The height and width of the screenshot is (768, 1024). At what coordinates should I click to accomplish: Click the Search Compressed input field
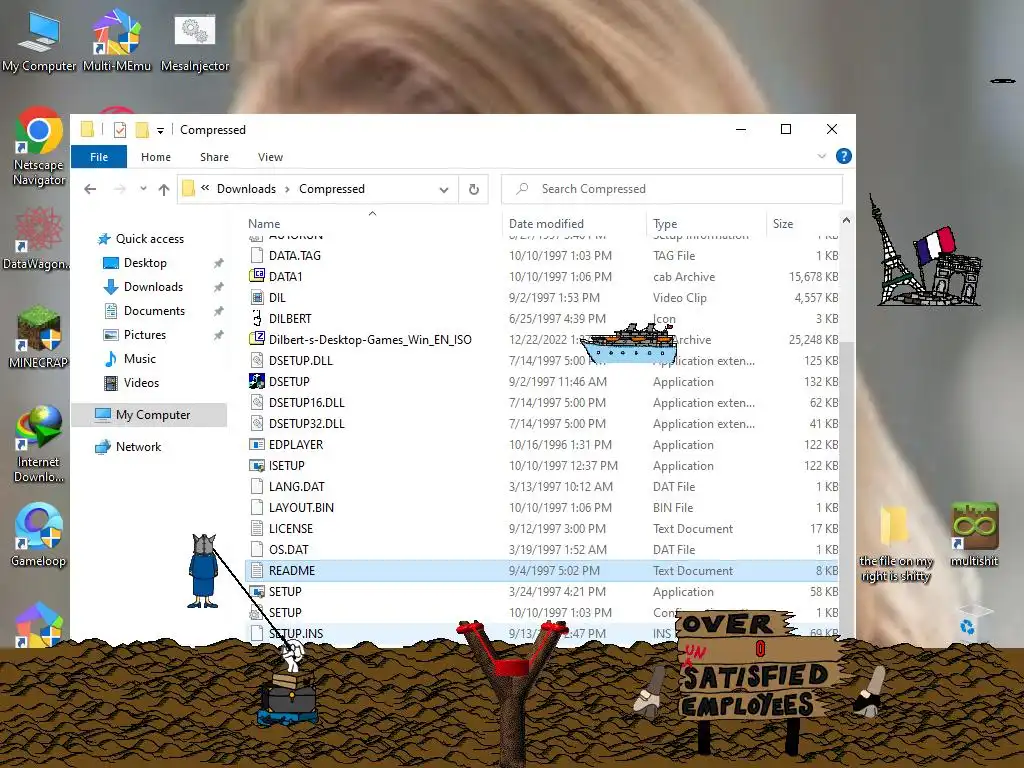click(672, 189)
